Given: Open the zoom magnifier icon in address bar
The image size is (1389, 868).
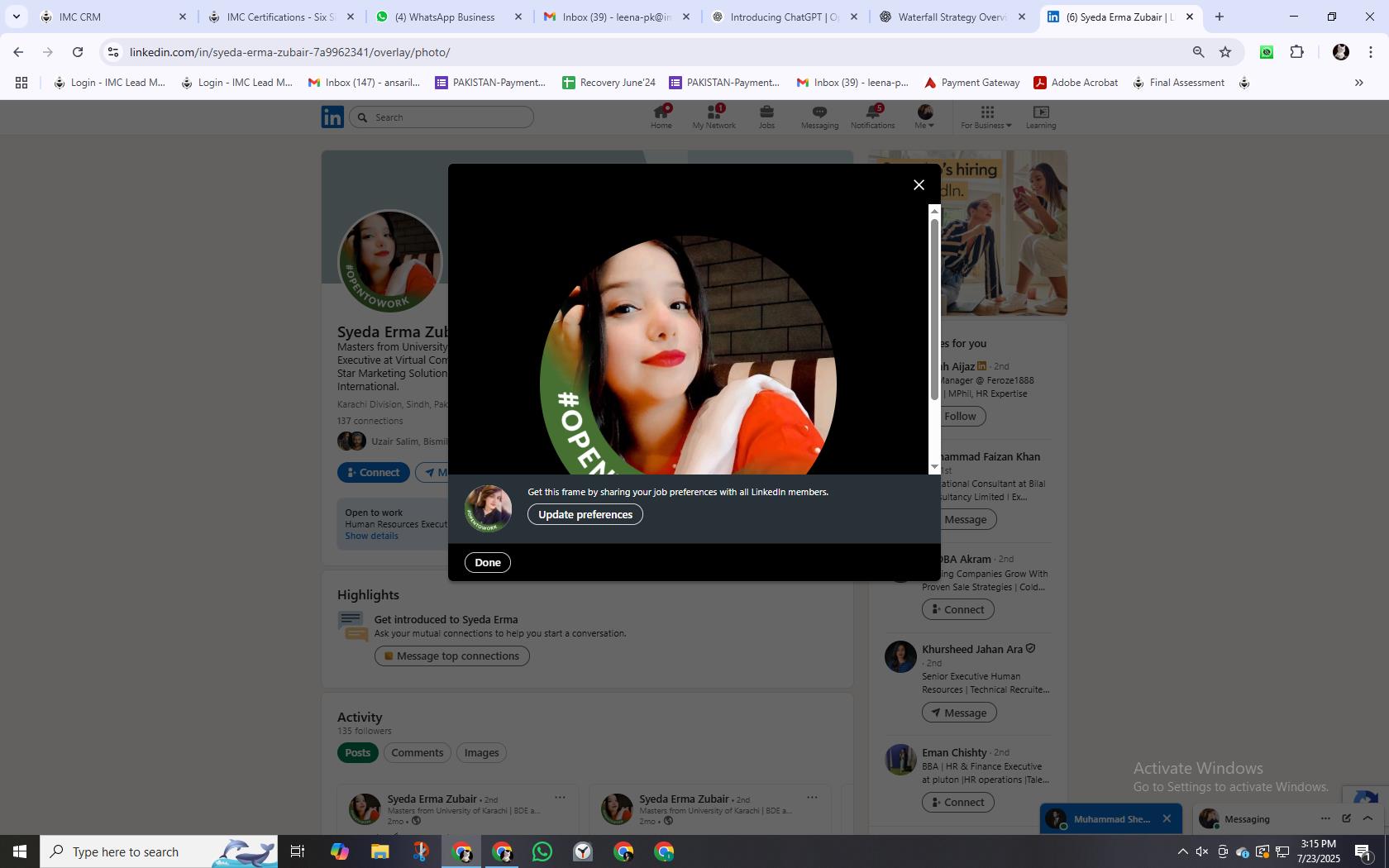Looking at the screenshot, I should coord(1198,52).
